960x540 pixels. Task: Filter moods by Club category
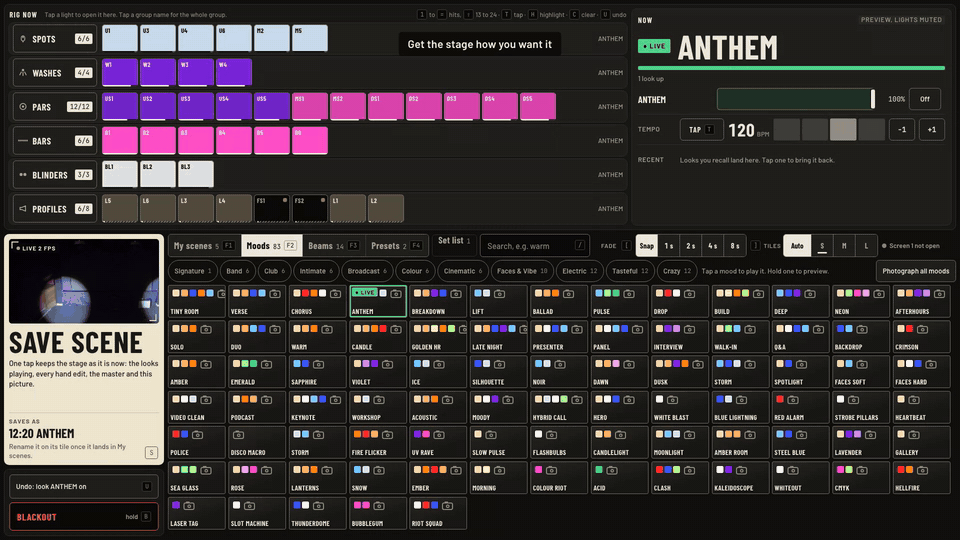click(275, 271)
